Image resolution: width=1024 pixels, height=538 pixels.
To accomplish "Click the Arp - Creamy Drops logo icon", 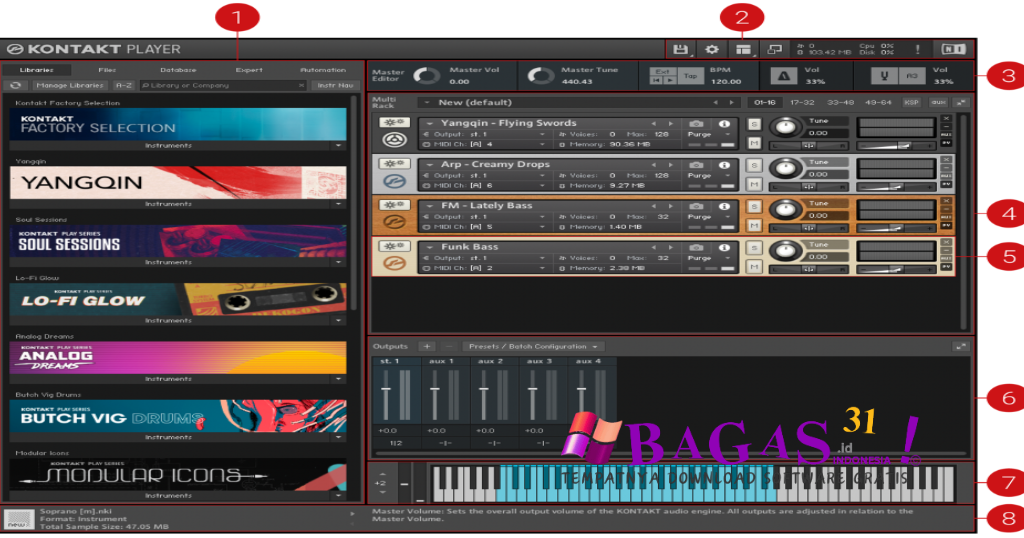I will [394, 181].
